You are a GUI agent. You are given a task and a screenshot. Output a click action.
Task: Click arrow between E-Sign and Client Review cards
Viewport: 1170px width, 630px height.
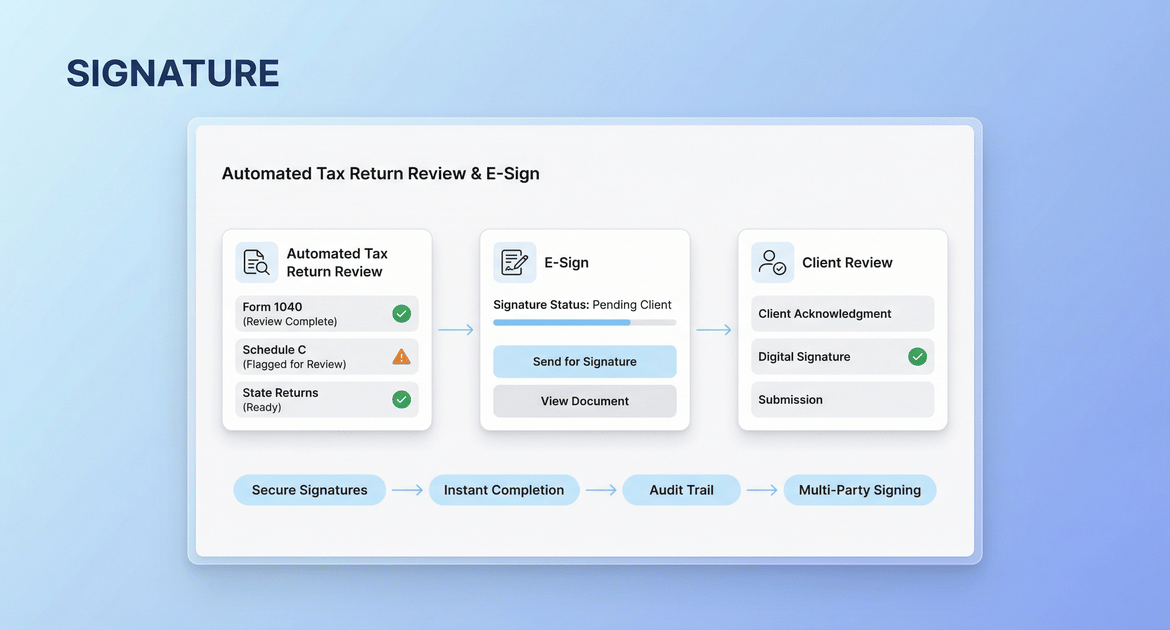(714, 330)
